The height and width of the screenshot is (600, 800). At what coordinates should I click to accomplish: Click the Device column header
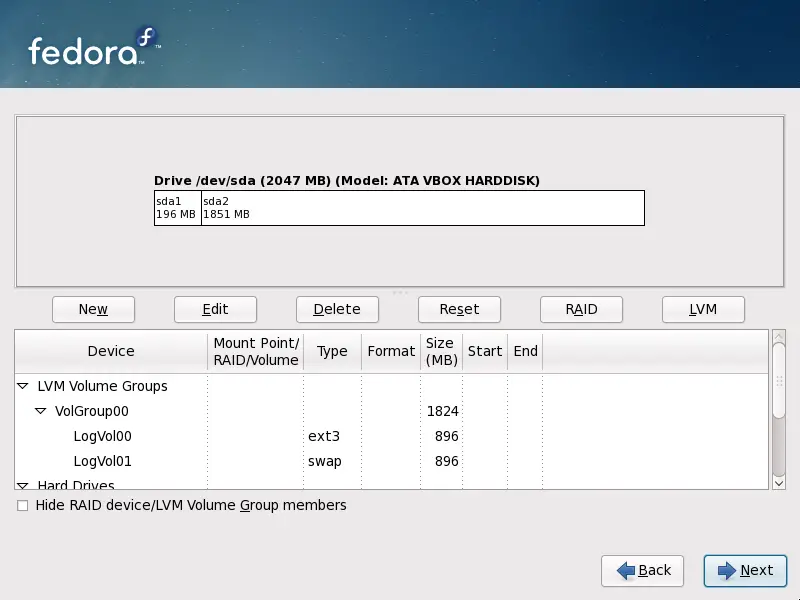[110, 351]
